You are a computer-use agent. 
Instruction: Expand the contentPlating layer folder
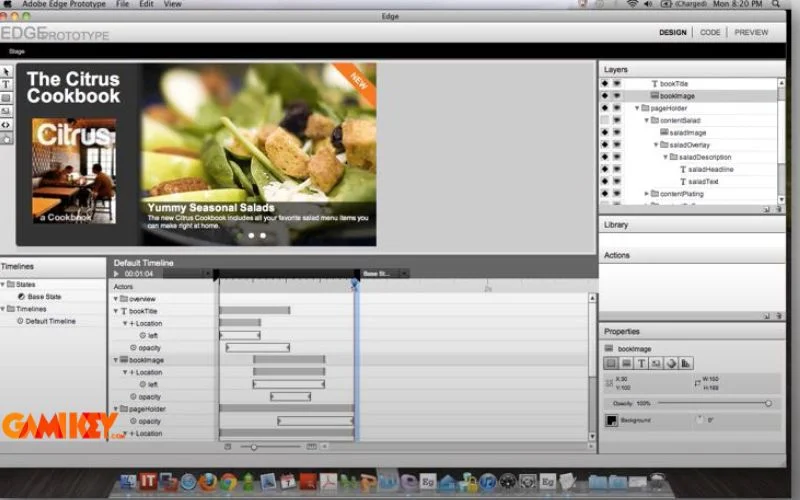(x=647, y=194)
